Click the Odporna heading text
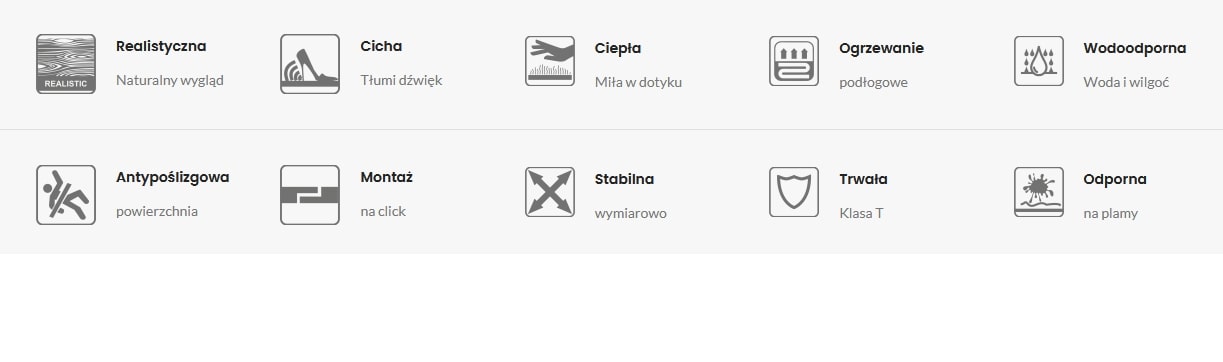The width and height of the screenshot is (1223, 362). tap(1115, 180)
